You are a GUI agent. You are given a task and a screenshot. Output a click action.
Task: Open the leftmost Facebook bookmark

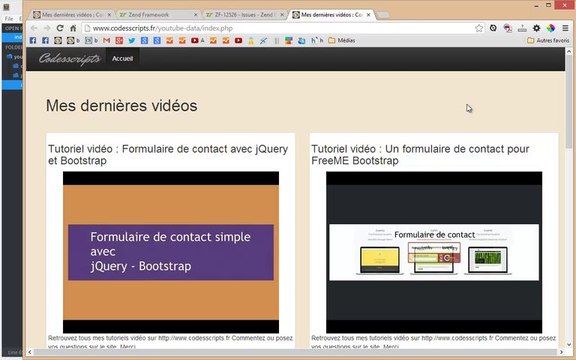(x=33, y=40)
